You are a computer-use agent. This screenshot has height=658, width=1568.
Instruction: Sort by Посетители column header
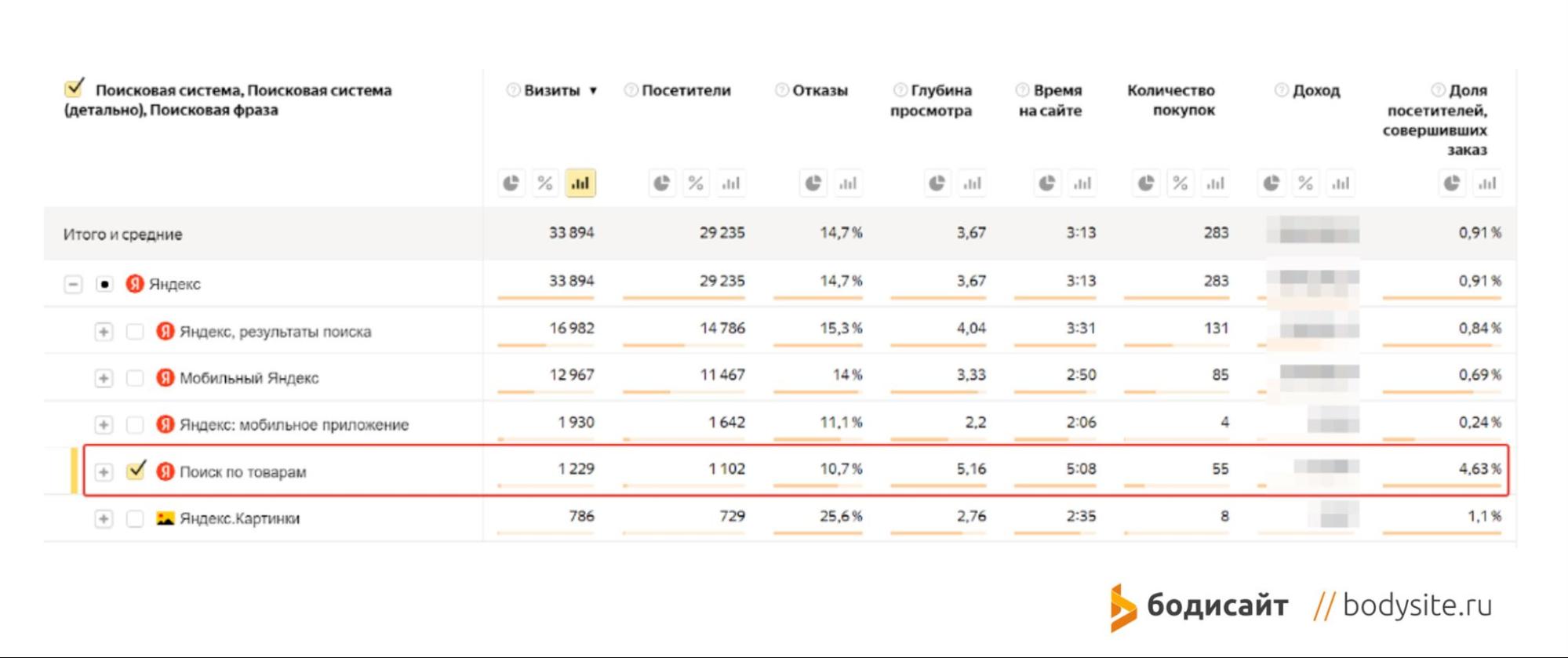[x=686, y=90]
